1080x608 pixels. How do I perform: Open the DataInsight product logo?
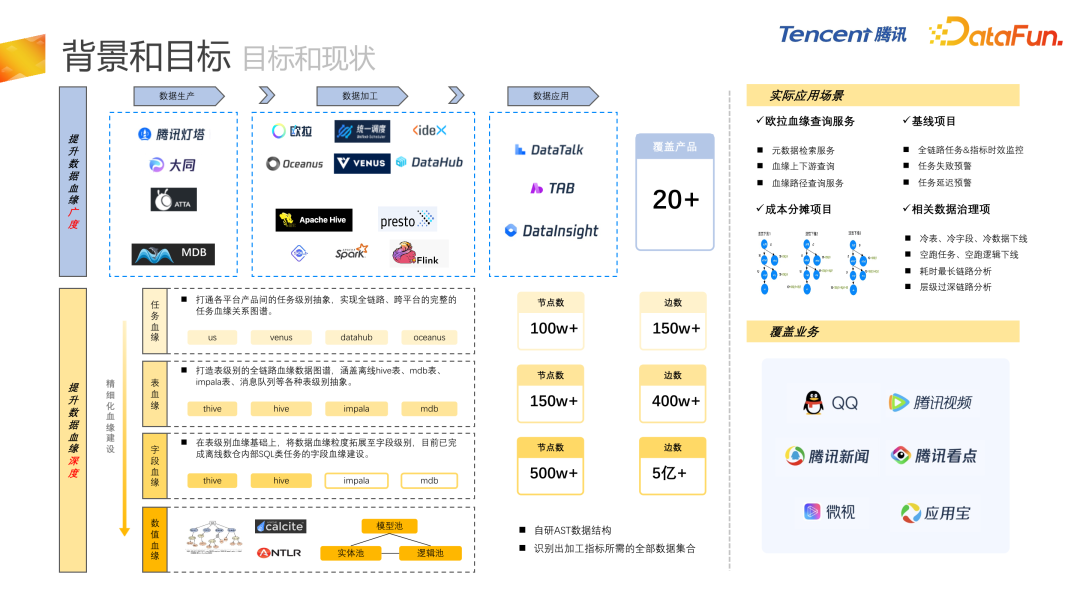tap(552, 231)
